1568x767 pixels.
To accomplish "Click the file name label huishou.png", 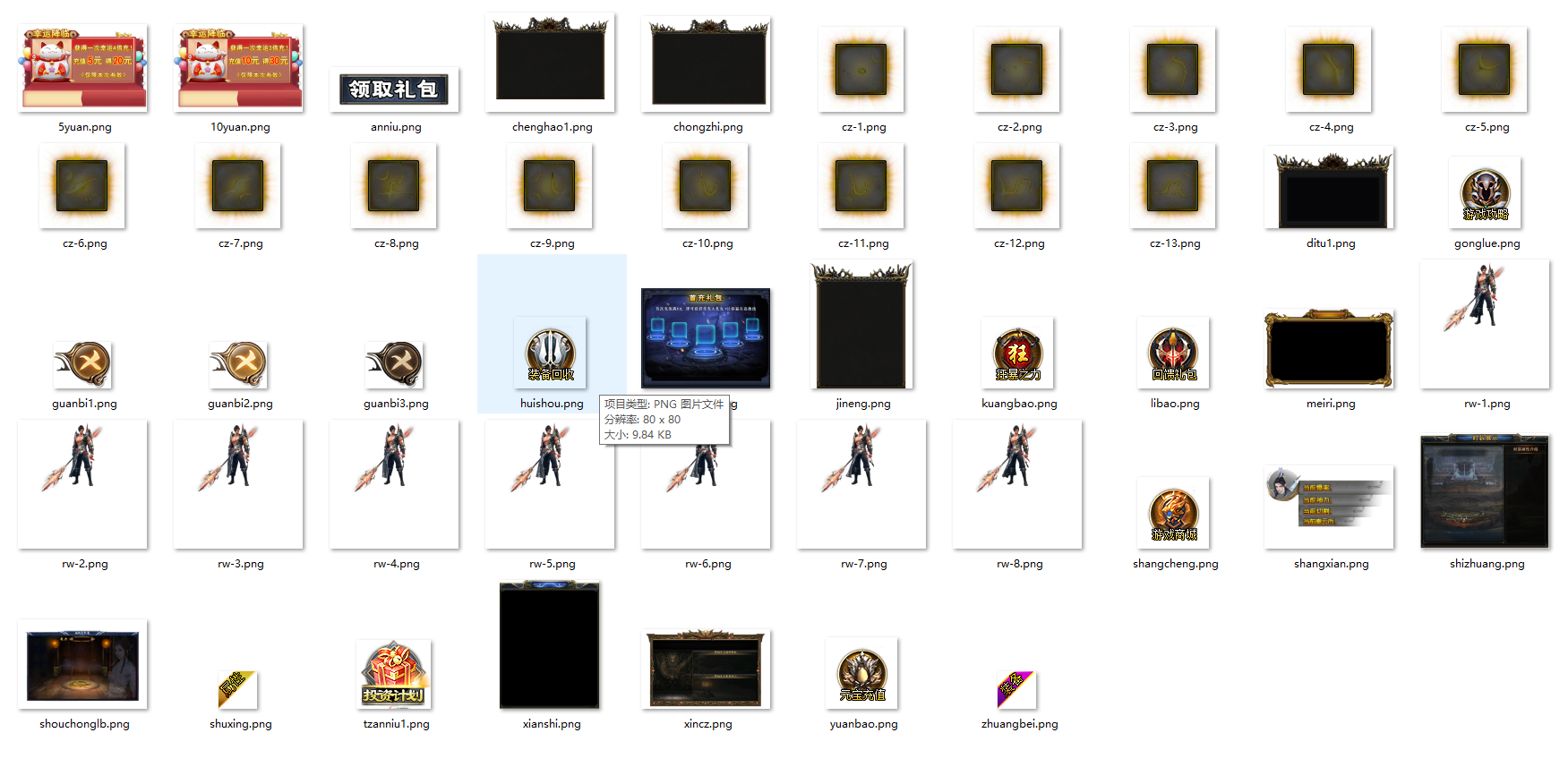I will pyautogui.click(x=552, y=404).
